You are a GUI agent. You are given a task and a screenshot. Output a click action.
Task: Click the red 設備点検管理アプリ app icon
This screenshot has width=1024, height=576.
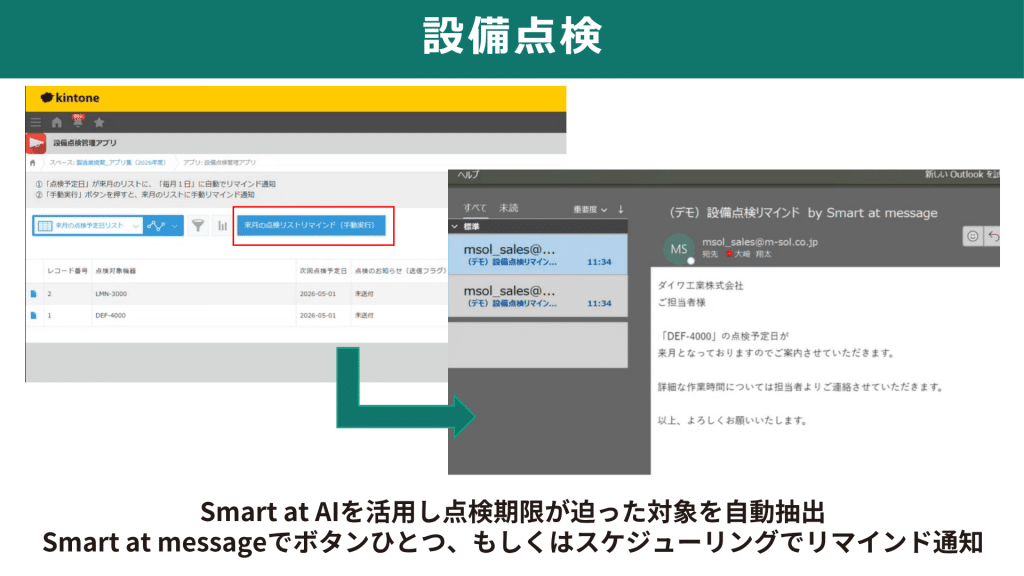[x=36, y=143]
